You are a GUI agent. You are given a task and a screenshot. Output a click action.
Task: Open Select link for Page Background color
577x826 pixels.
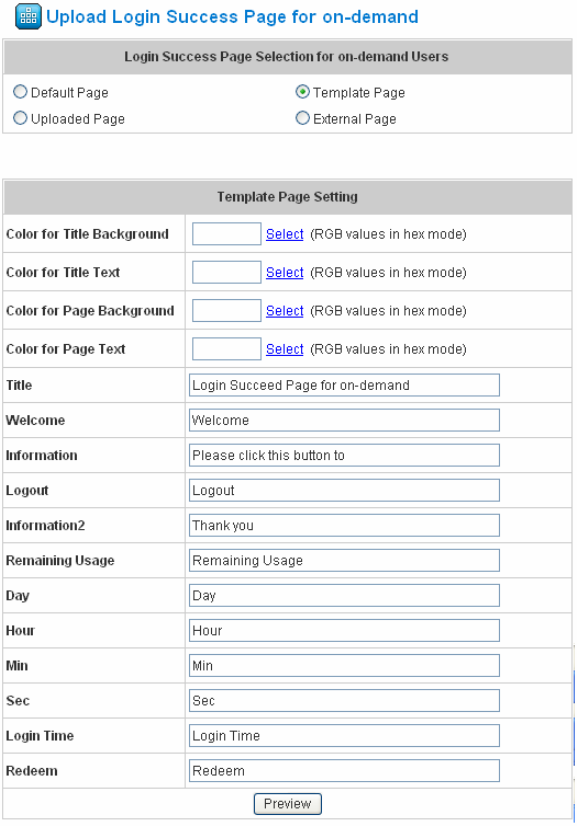click(x=285, y=311)
